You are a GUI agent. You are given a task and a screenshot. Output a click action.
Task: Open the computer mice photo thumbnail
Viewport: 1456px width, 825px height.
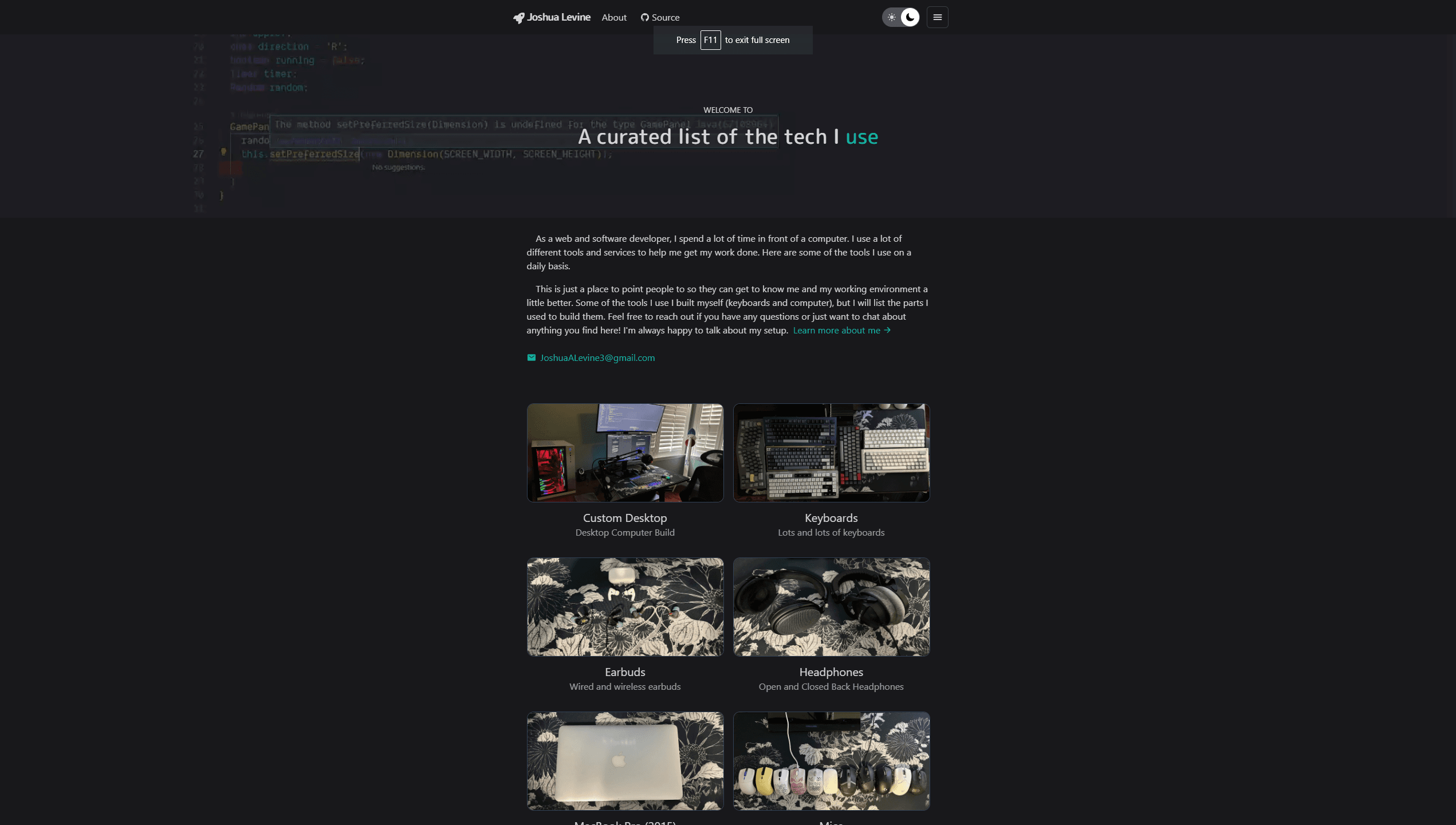832,761
